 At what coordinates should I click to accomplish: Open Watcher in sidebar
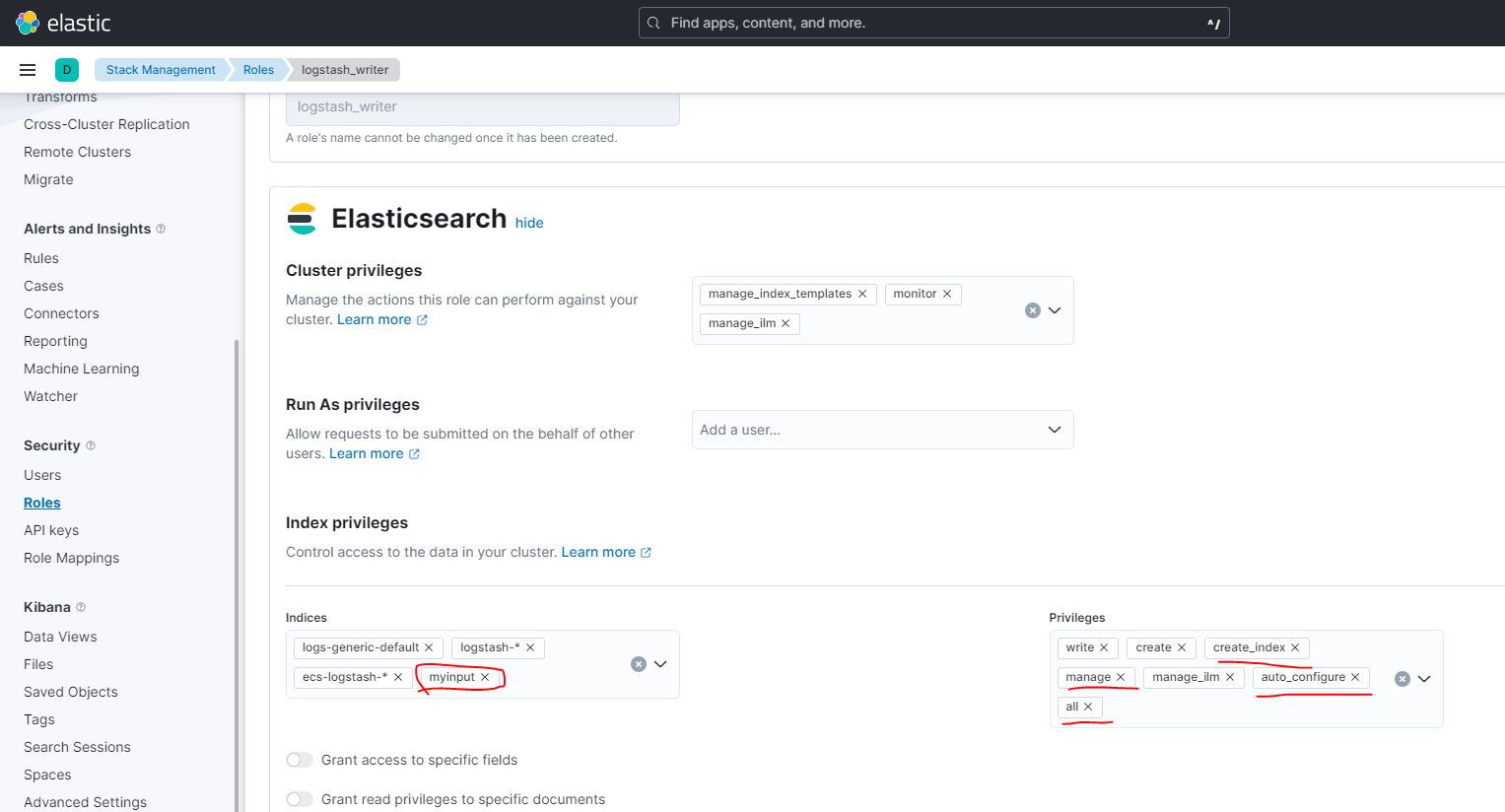pos(50,396)
